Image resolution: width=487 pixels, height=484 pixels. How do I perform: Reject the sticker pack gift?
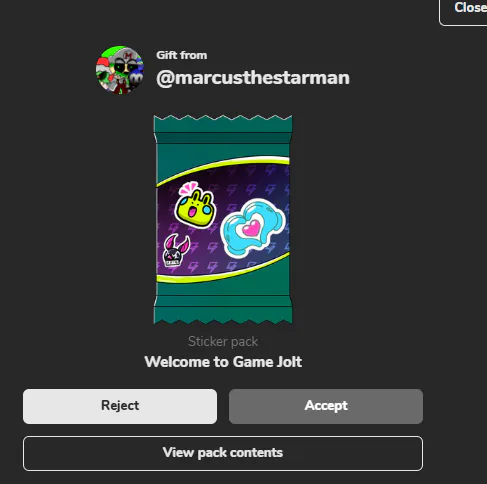click(120, 406)
